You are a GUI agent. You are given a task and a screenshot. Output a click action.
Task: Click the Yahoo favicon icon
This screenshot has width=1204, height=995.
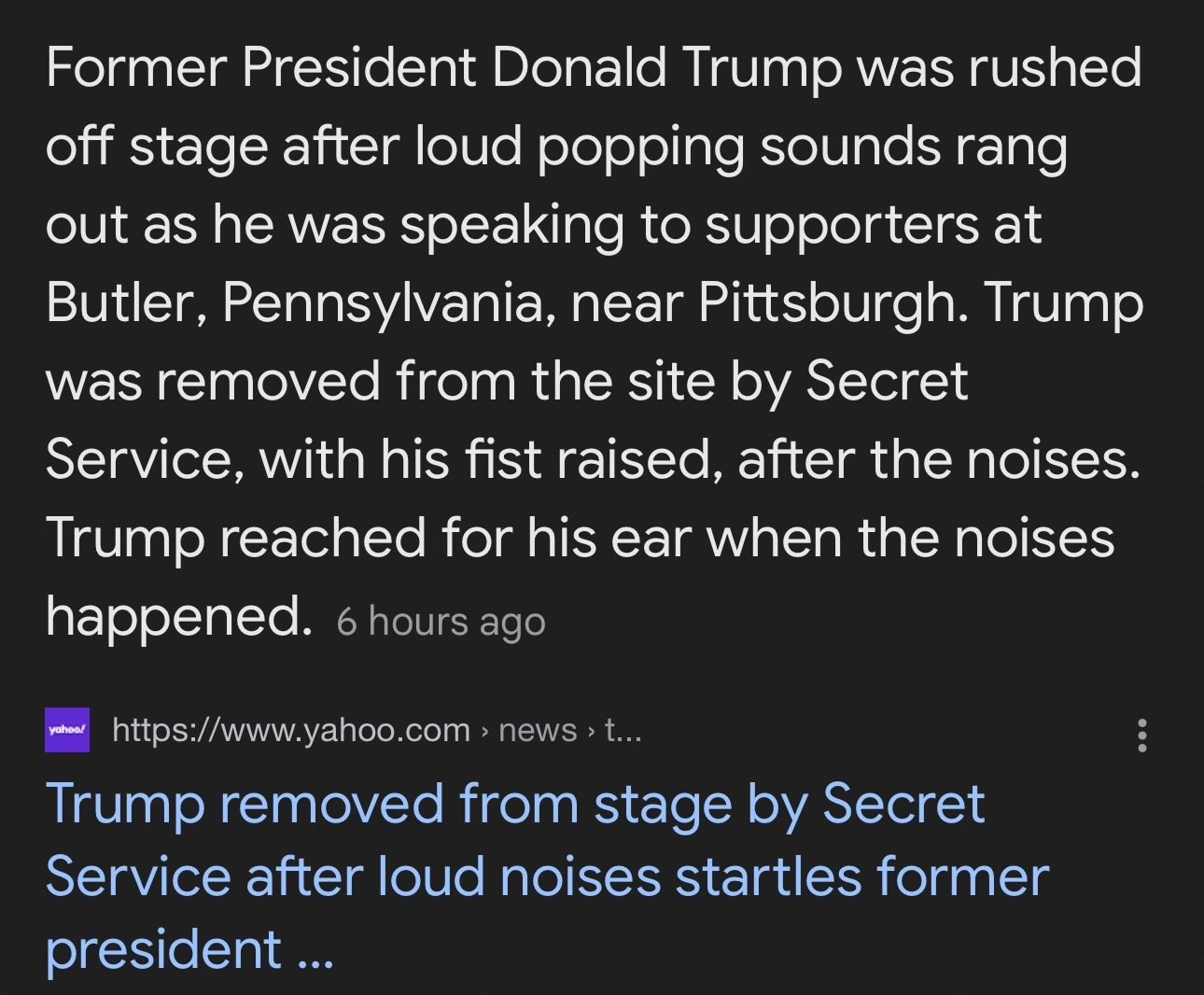(67, 730)
